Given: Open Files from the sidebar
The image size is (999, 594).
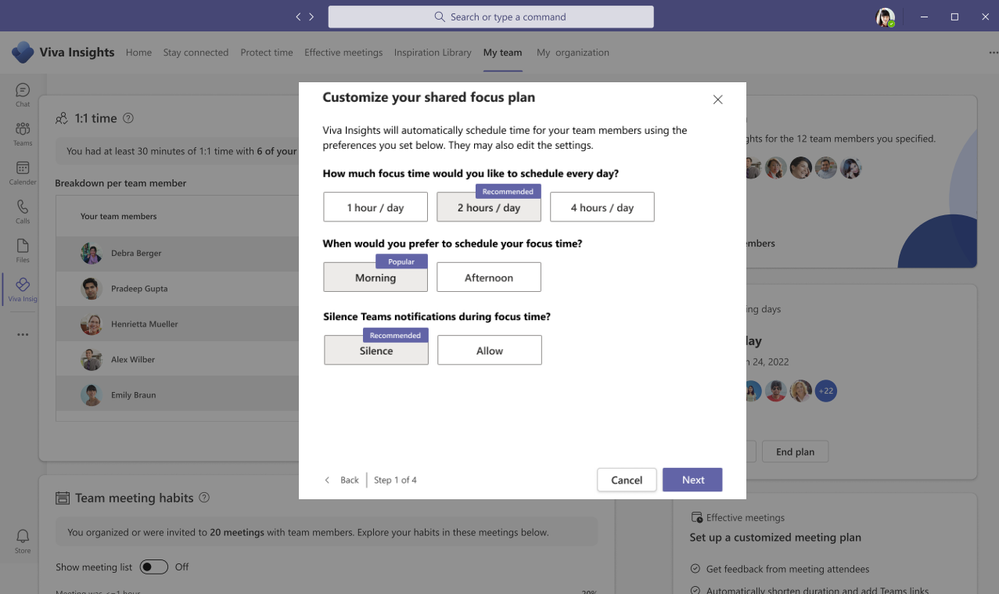Looking at the screenshot, I should (x=22, y=250).
